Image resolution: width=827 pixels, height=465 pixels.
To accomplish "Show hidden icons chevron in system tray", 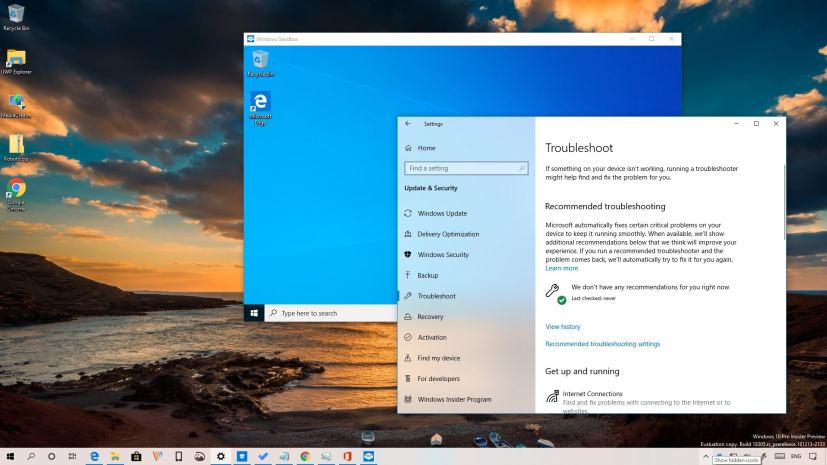I will 705,456.
